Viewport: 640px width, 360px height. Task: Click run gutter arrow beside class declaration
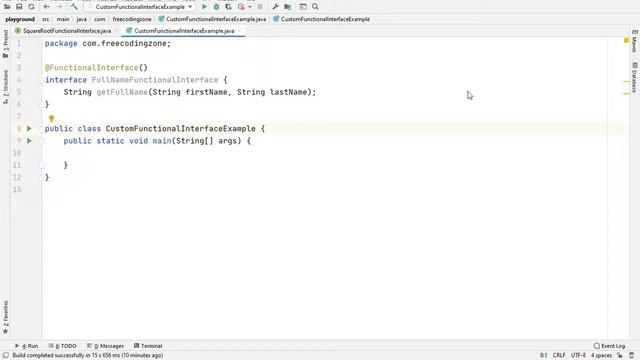pyautogui.click(x=29, y=129)
